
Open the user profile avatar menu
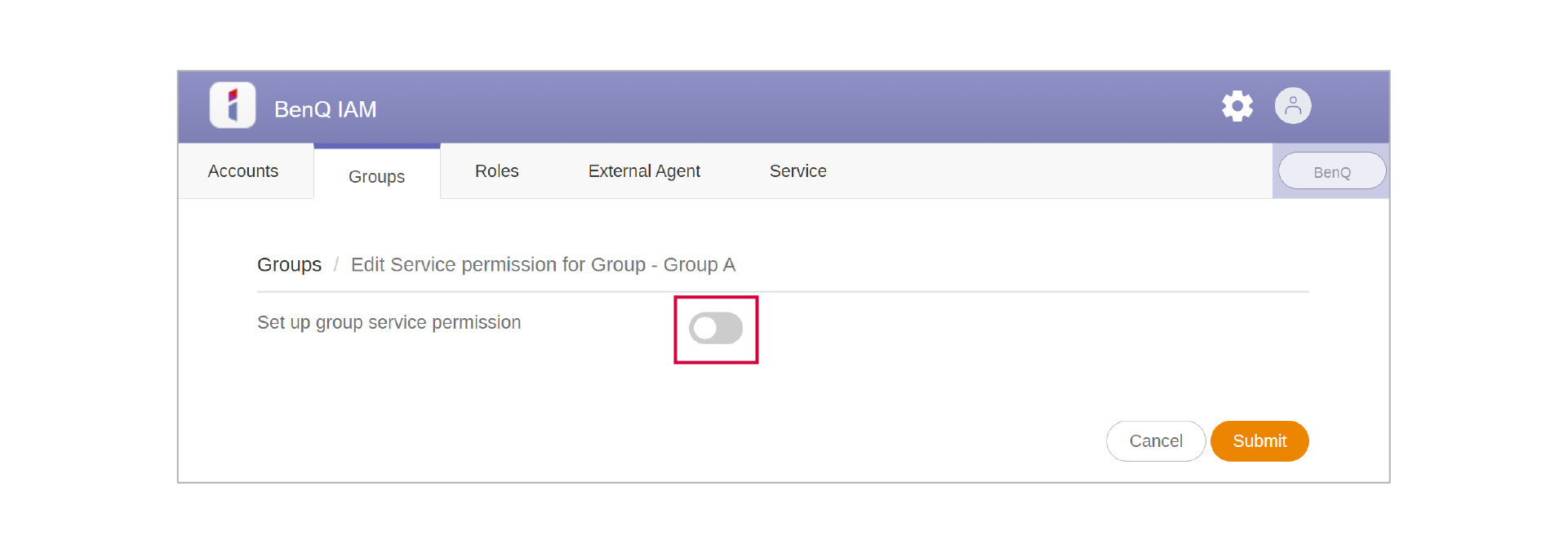point(1293,106)
